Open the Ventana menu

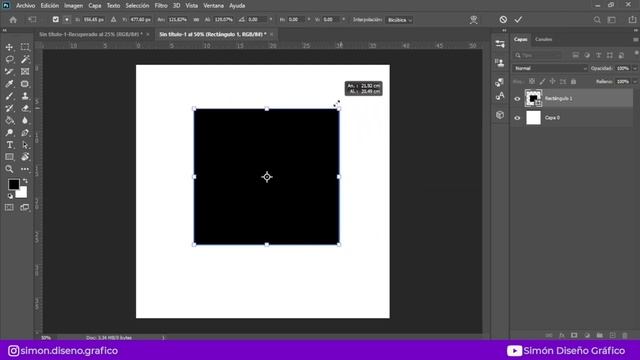[x=213, y=6]
